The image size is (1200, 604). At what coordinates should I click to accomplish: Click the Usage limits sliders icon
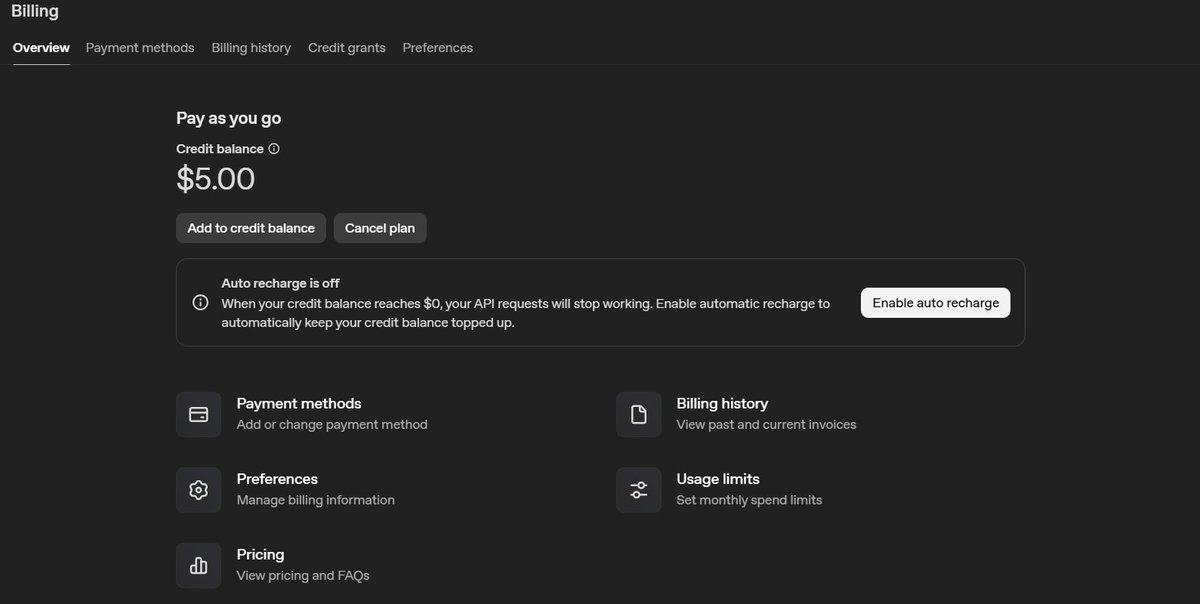pyautogui.click(x=638, y=490)
